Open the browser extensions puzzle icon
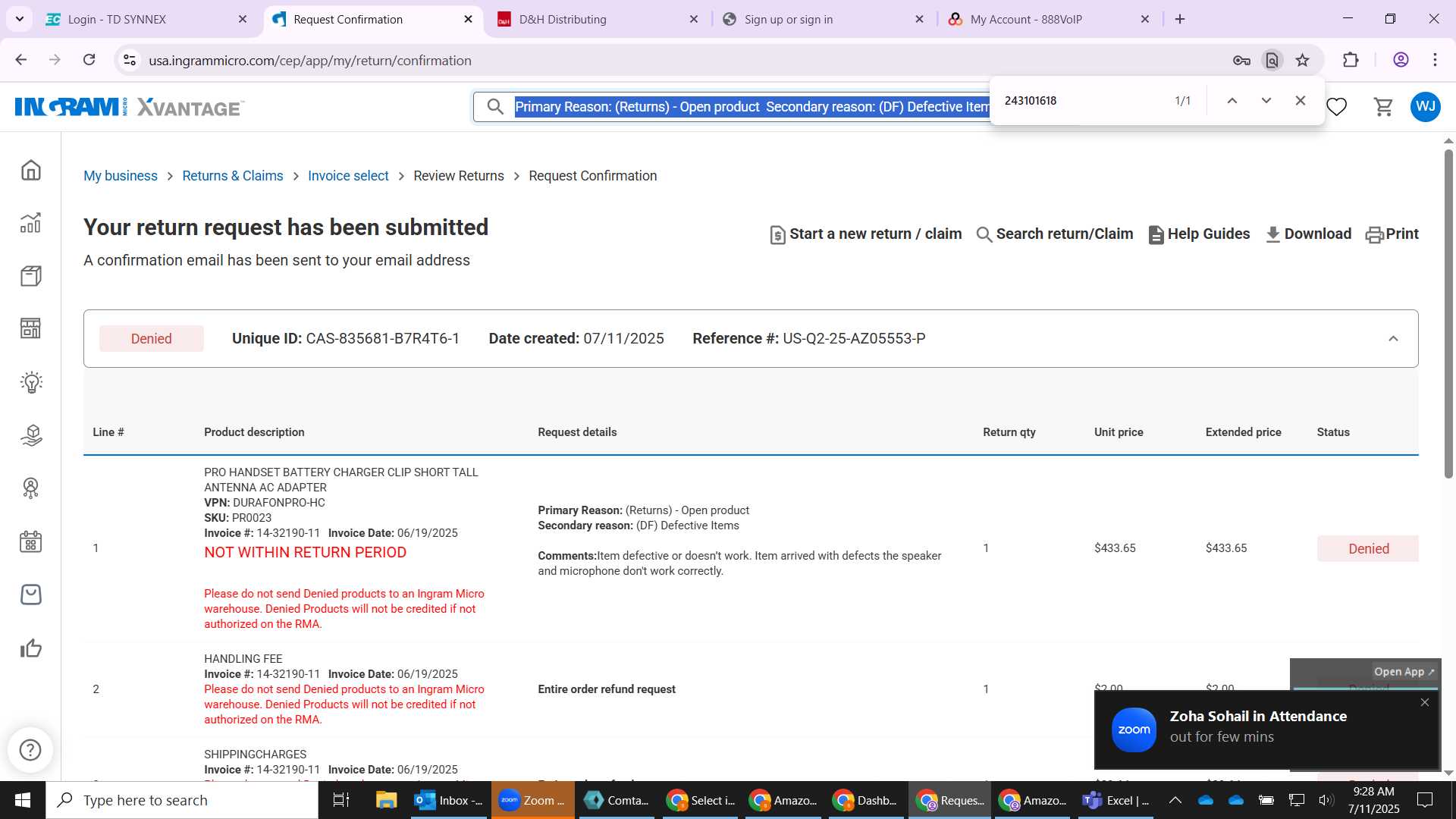This screenshot has width=1456, height=819. [x=1351, y=61]
